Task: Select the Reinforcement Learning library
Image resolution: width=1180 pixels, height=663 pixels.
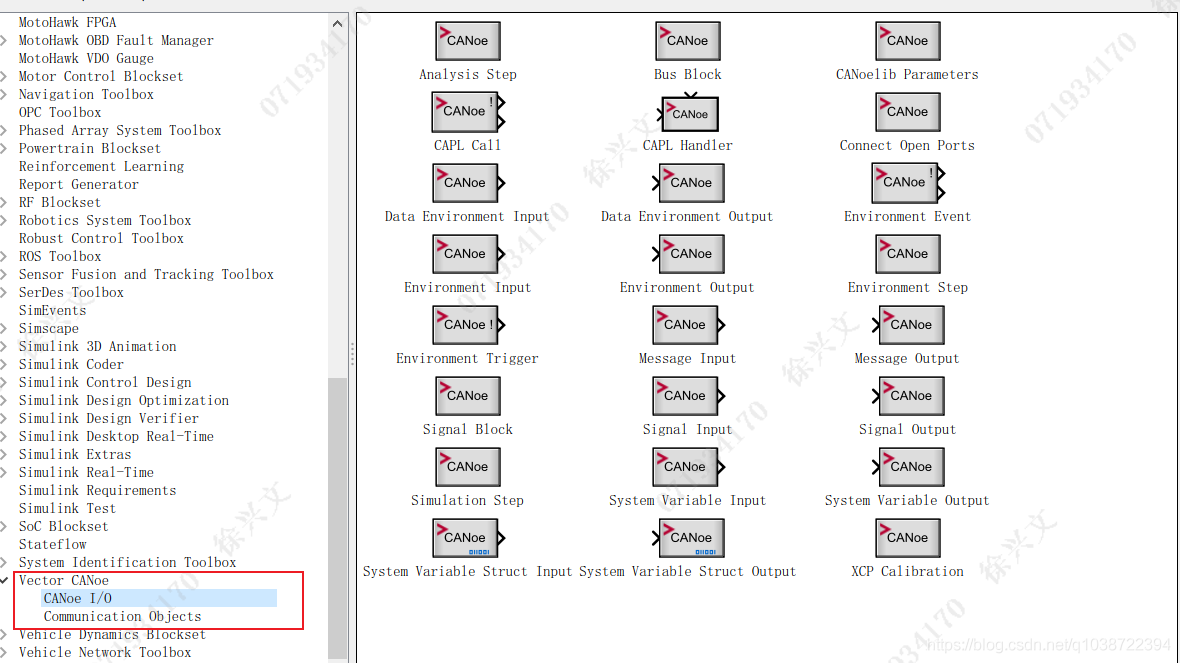Action: pos(101,166)
